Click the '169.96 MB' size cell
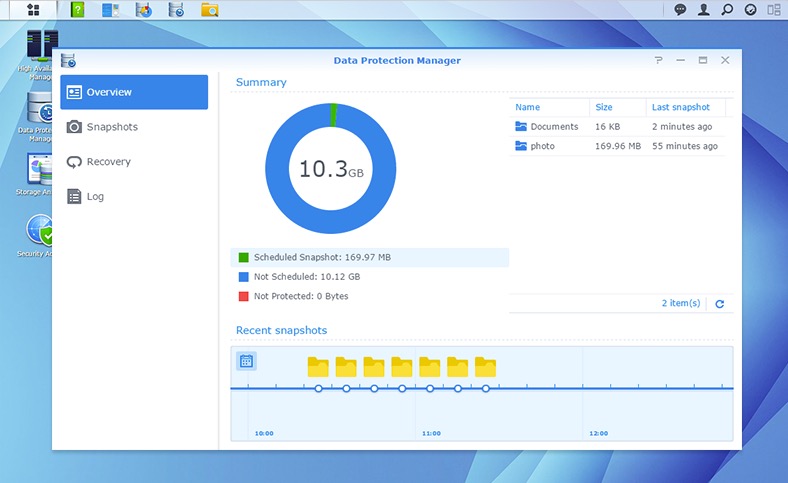The width and height of the screenshot is (788, 483). click(x=618, y=146)
